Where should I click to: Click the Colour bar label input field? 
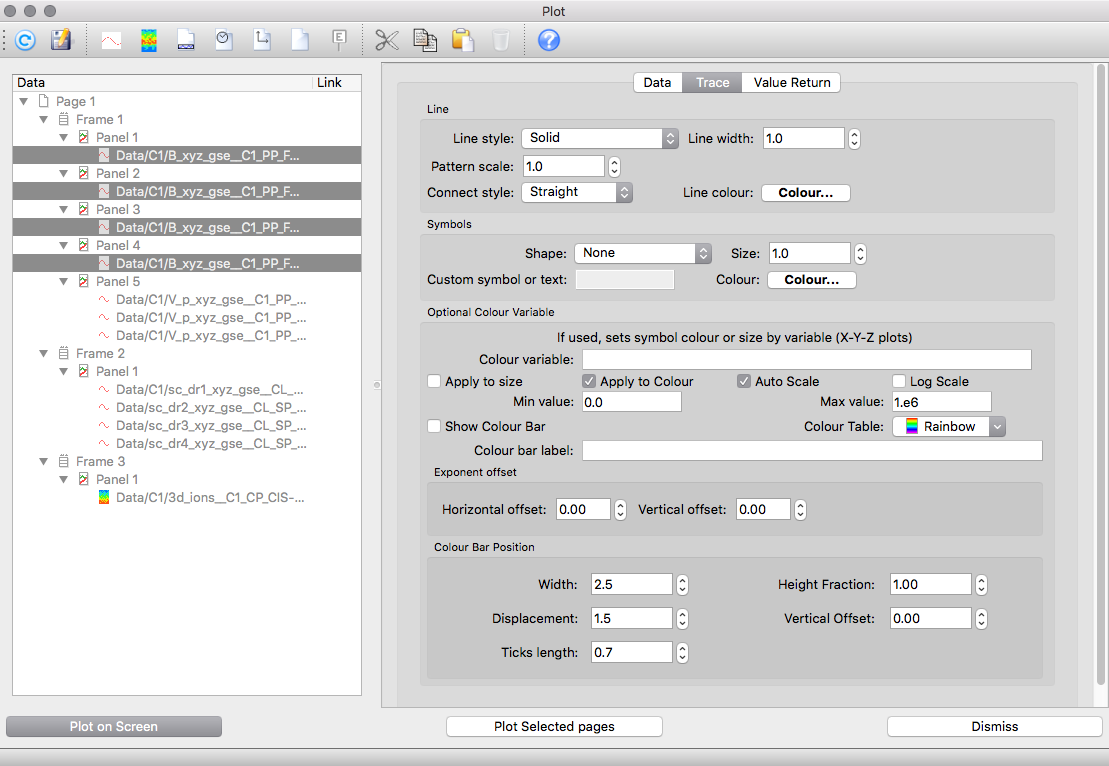pyautogui.click(x=812, y=450)
